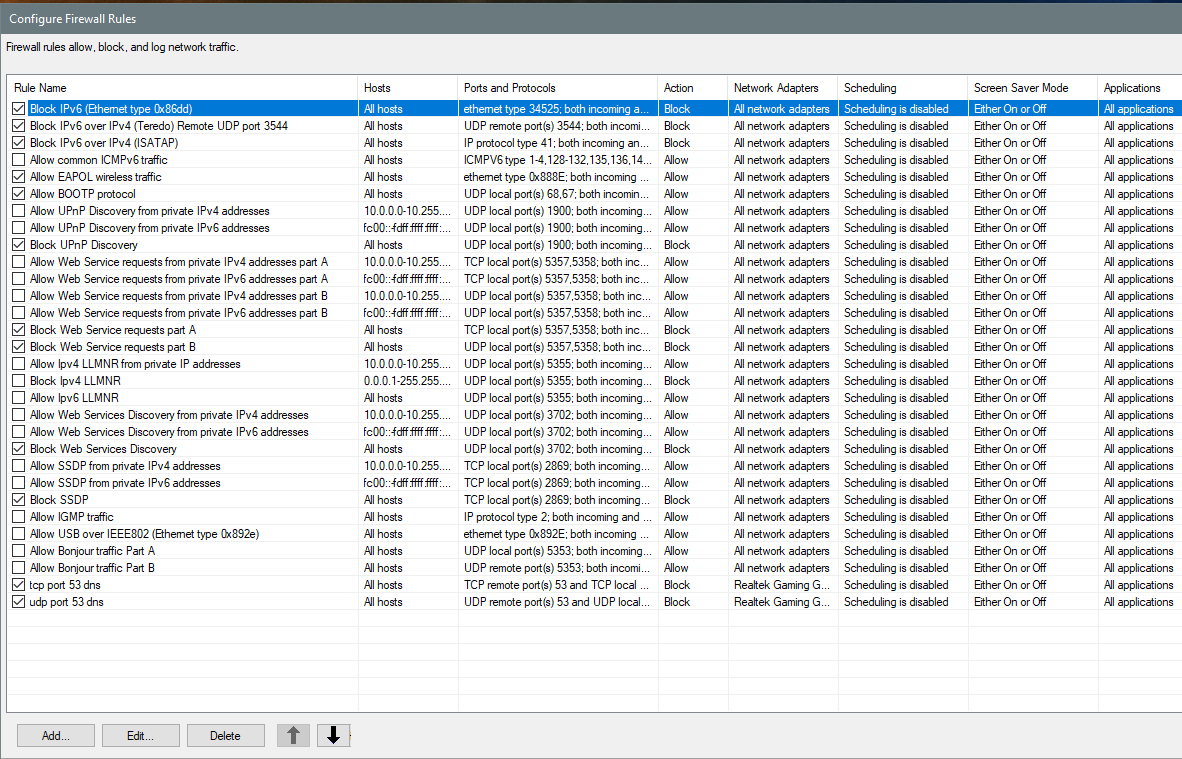Disable the tcp port 53 dns rule
This screenshot has width=1182, height=759.
pyautogui.click(x=19, y=585)
